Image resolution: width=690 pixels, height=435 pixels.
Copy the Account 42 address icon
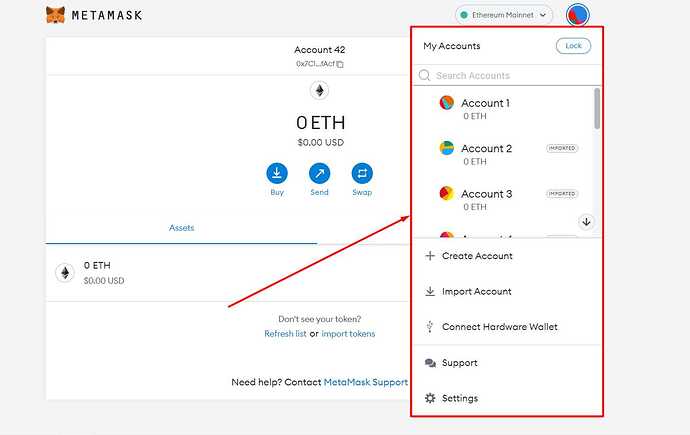click(x=340, y=64)
